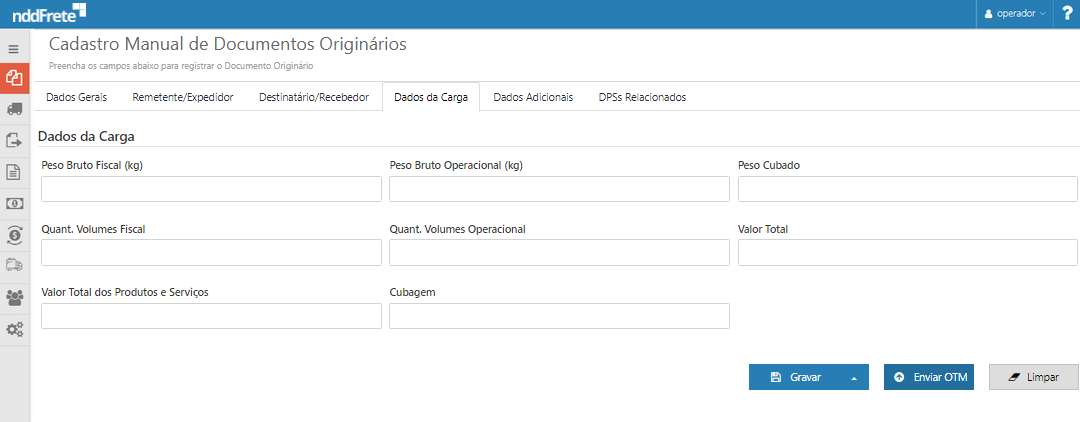1080x422 pixels.
Task: Click the Enviar OTM button
Action: click(929, 377)
